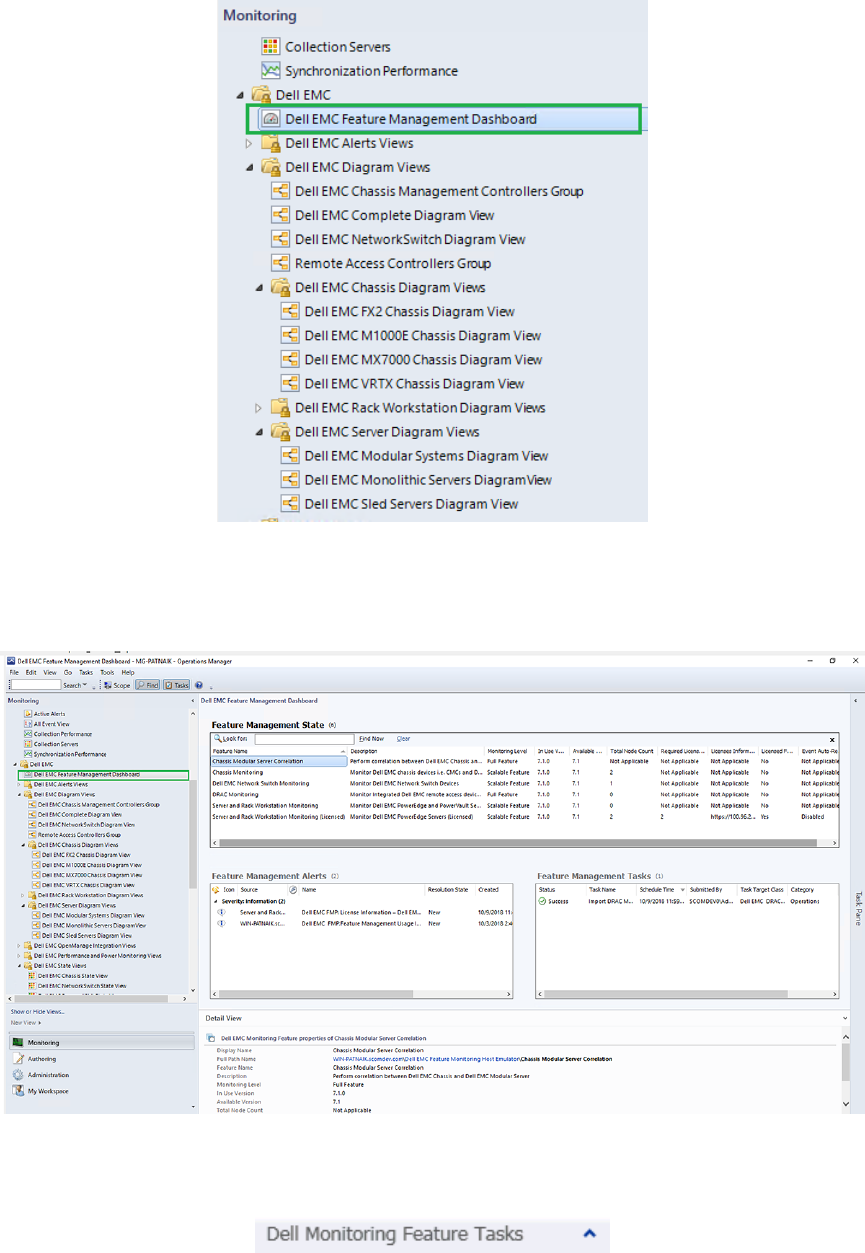The height and width of the screenshot is (1253, 865).
Task: Open the WIN-PATNAIK full path link in Detail View
Action: pyautogui.click(x=427, y=1058)
